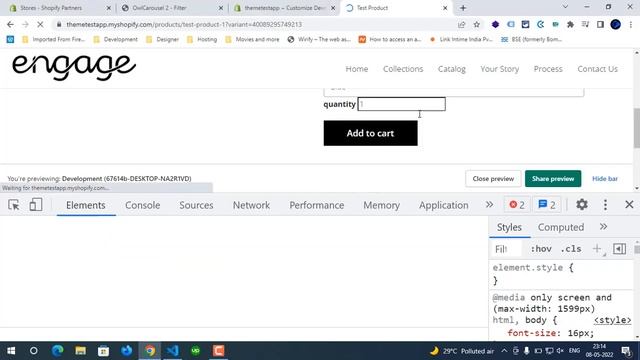This screenshot has width=640, height=360.
Task: Switch to Network tab
Action: coord(251,205)
